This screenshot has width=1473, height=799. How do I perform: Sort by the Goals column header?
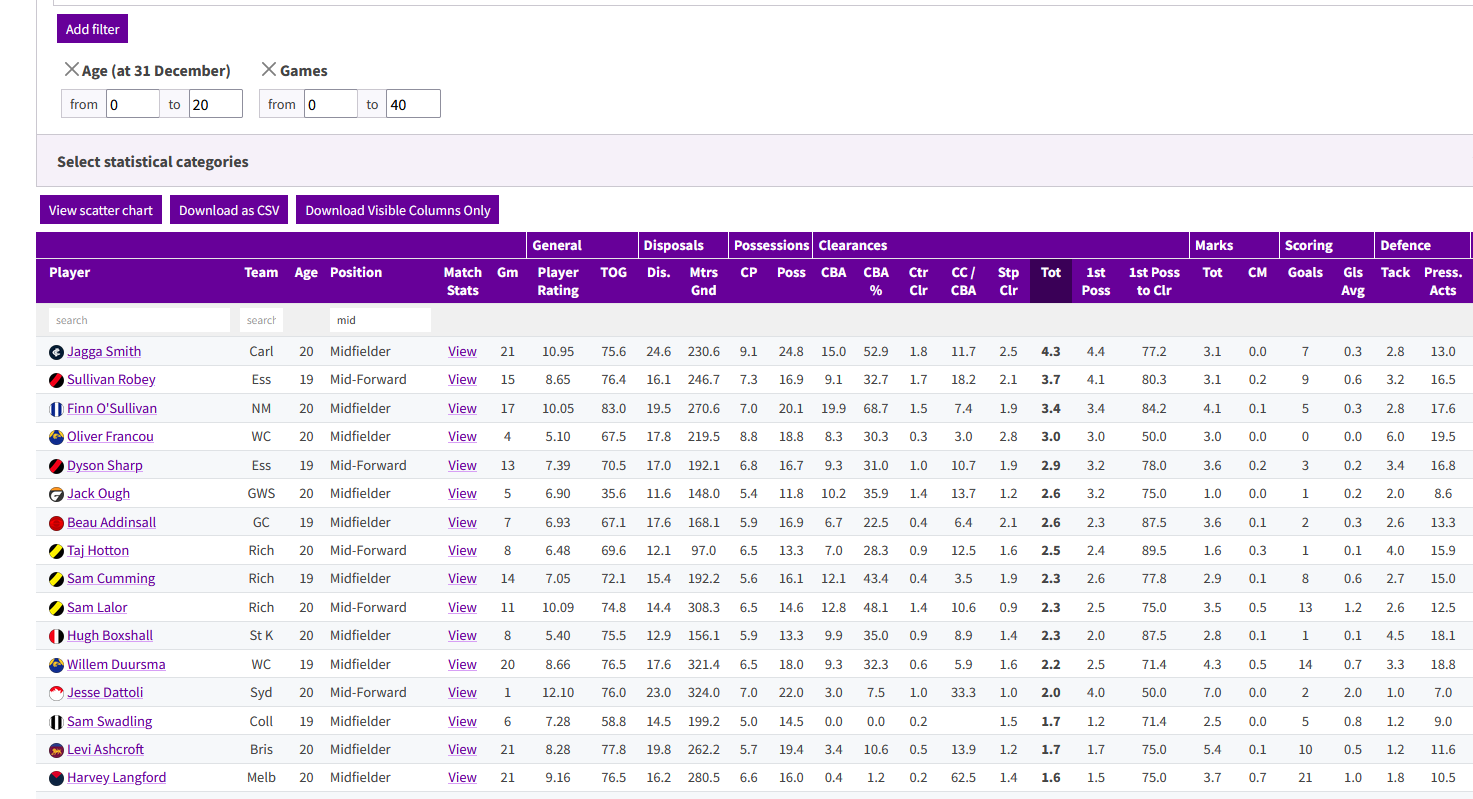point(1305,272)
